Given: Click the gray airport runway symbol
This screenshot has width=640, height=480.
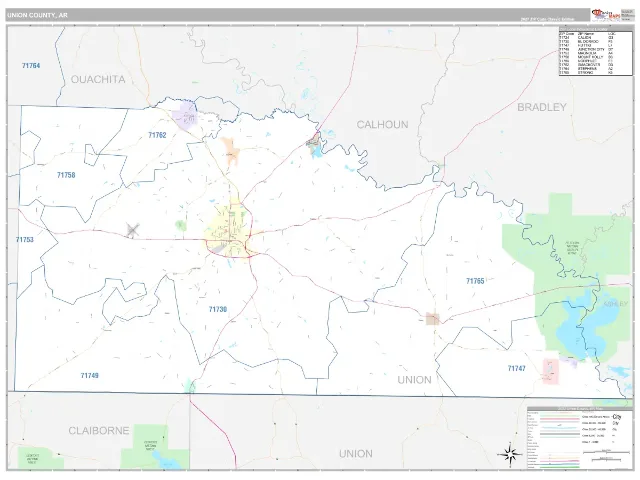Looking at the screenshot, I should point(132,230).
